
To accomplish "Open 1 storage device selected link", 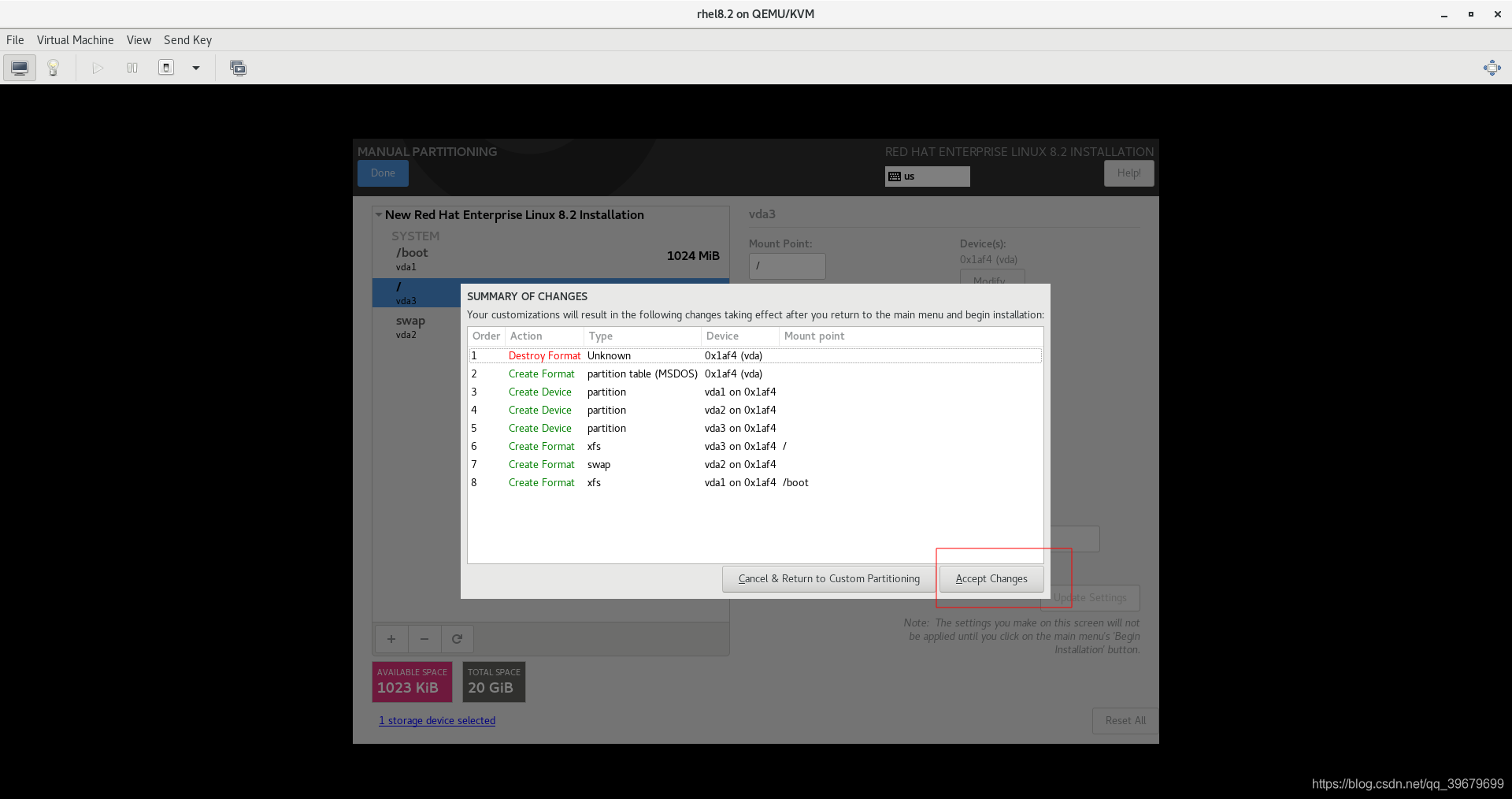I will tap(437, 721).
